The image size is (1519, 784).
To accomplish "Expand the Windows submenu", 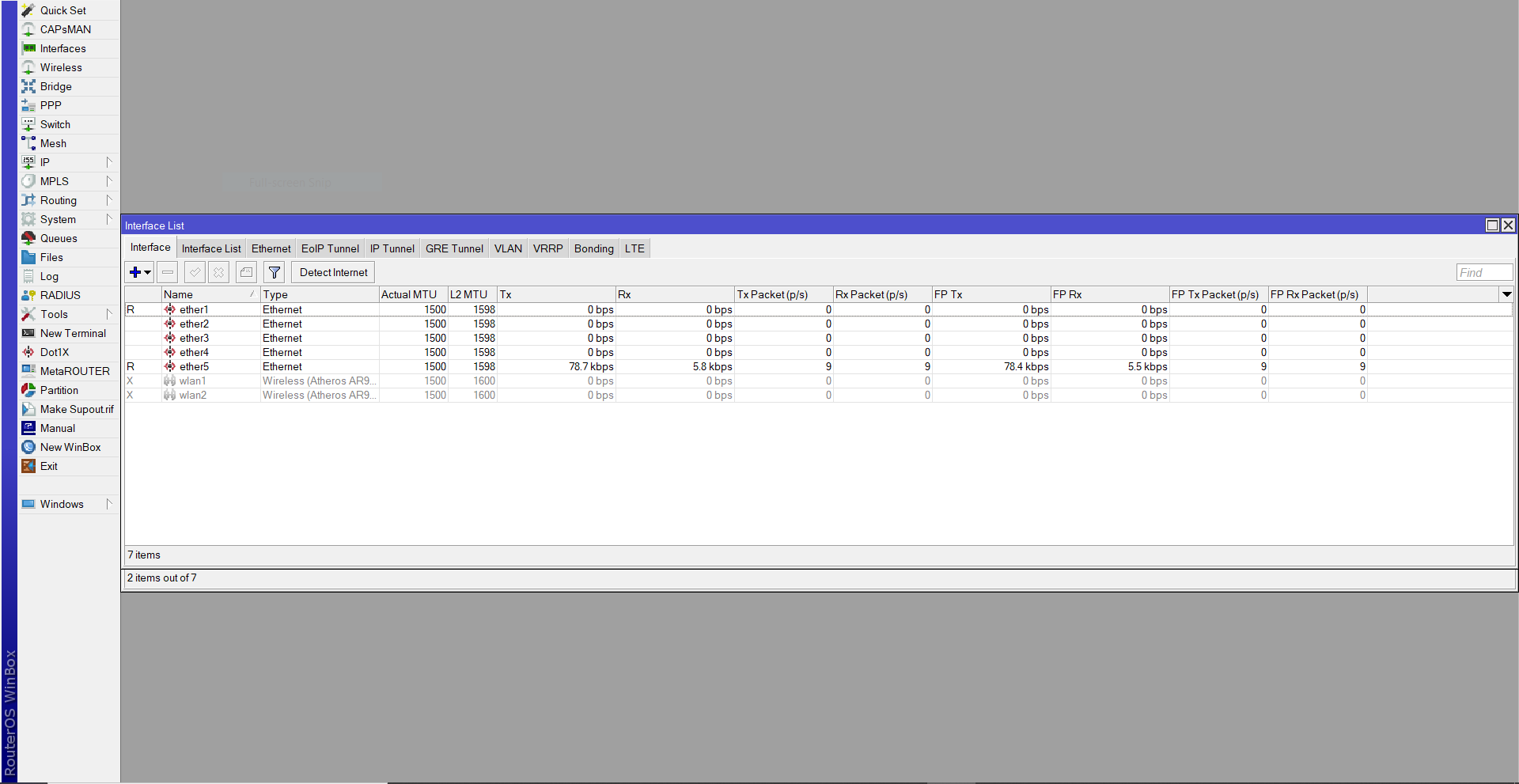I will tap(109, 504).
